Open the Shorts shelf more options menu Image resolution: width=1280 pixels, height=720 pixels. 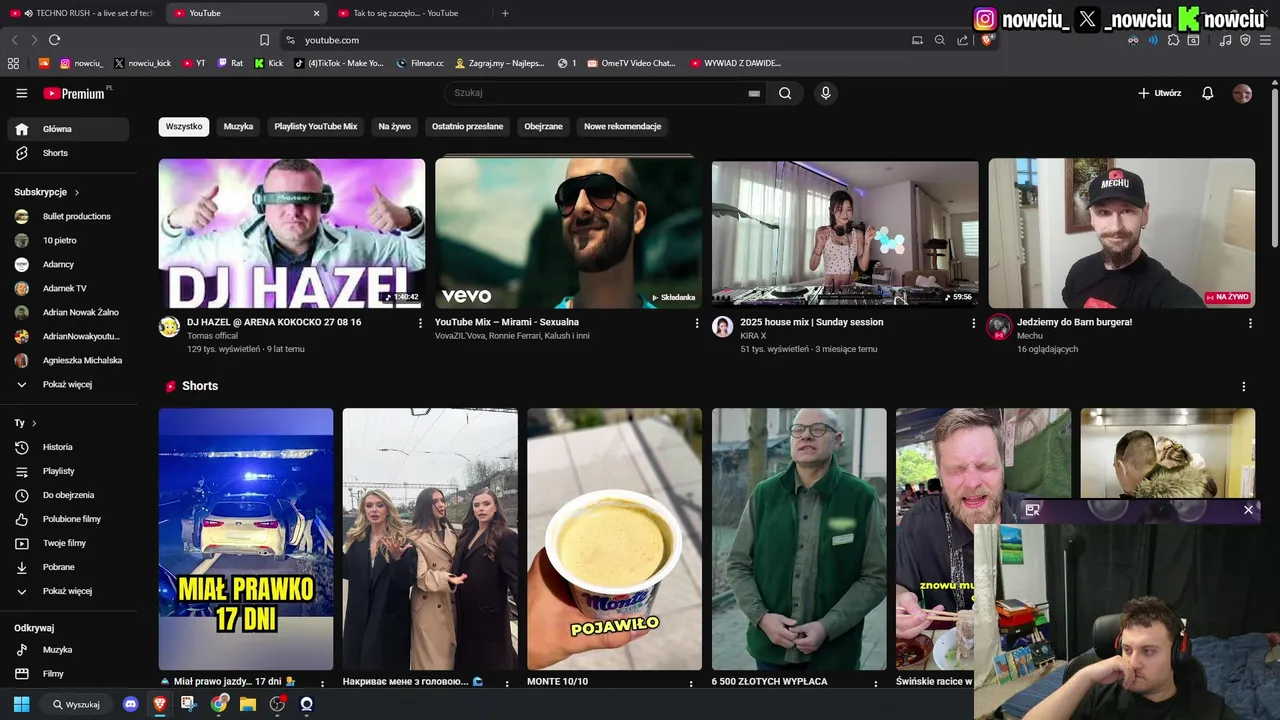(1244, 386)
